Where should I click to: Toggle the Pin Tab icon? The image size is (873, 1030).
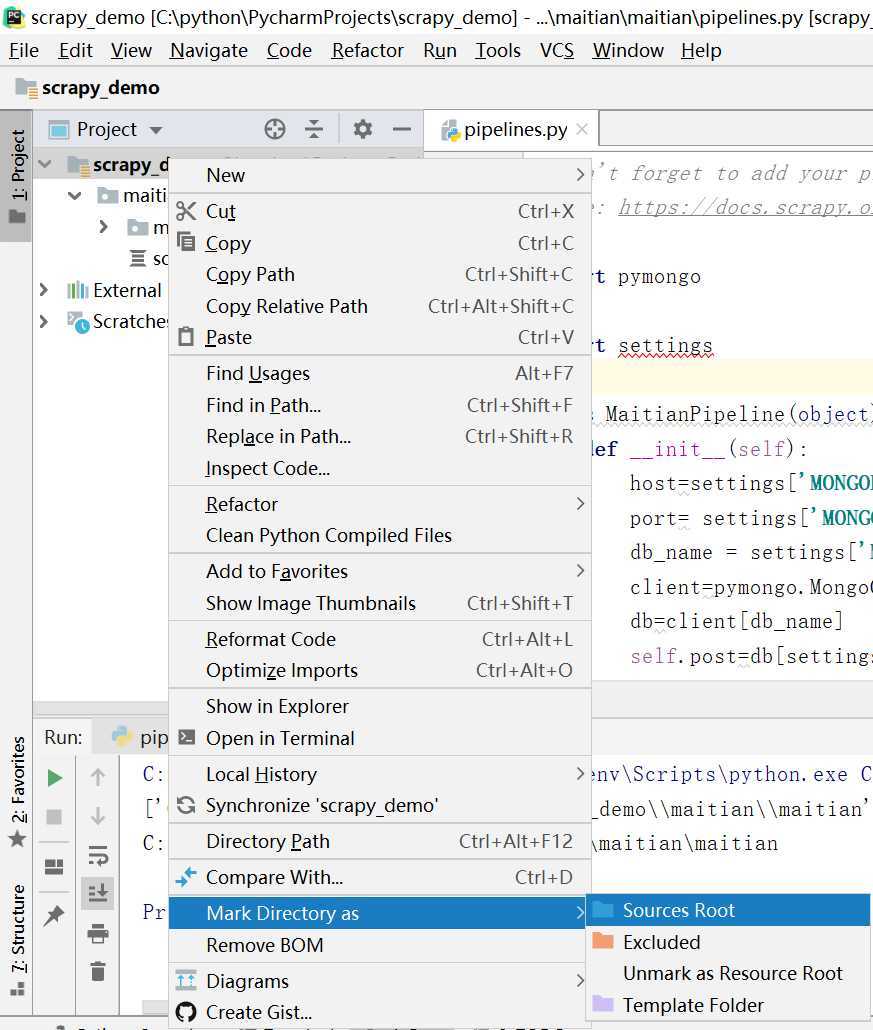pos(54,915)
